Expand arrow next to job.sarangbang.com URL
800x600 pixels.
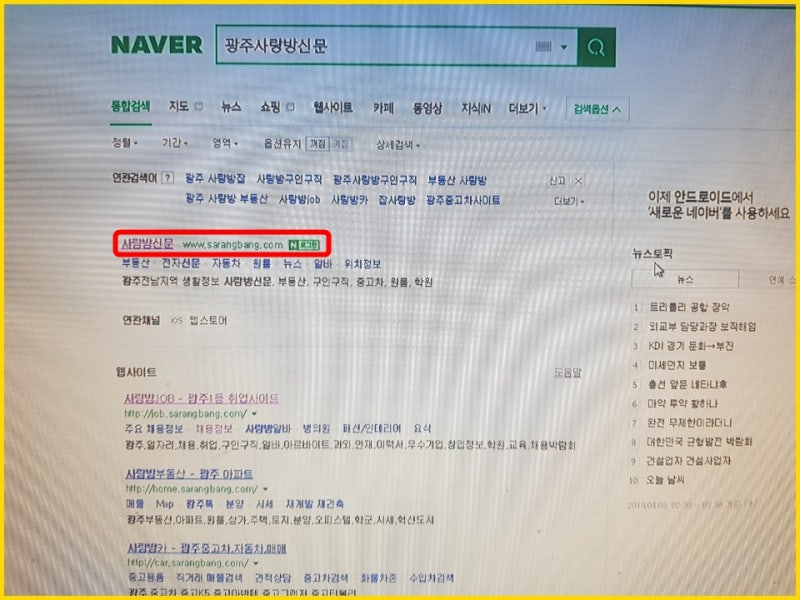[254, 414]
